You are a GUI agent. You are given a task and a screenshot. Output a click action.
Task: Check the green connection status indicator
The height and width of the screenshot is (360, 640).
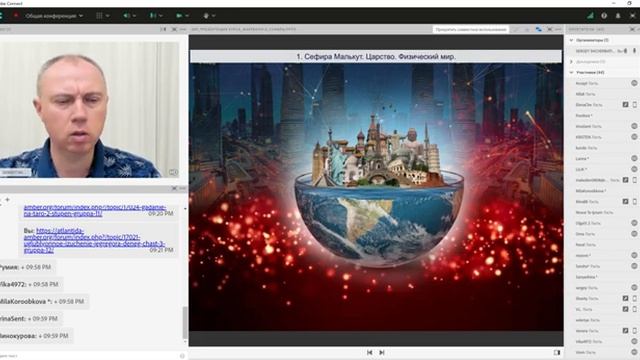pos(590,16)
